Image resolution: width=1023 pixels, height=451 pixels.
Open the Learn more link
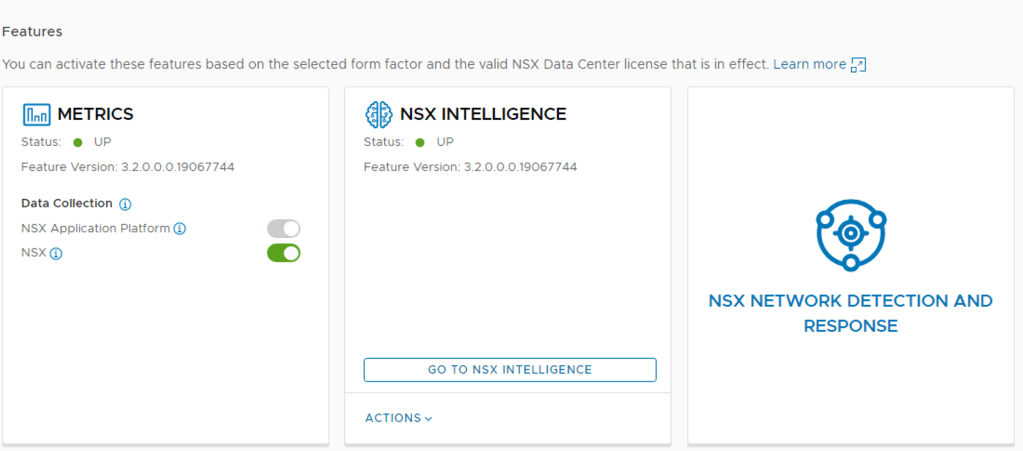(x=809, y=64)
